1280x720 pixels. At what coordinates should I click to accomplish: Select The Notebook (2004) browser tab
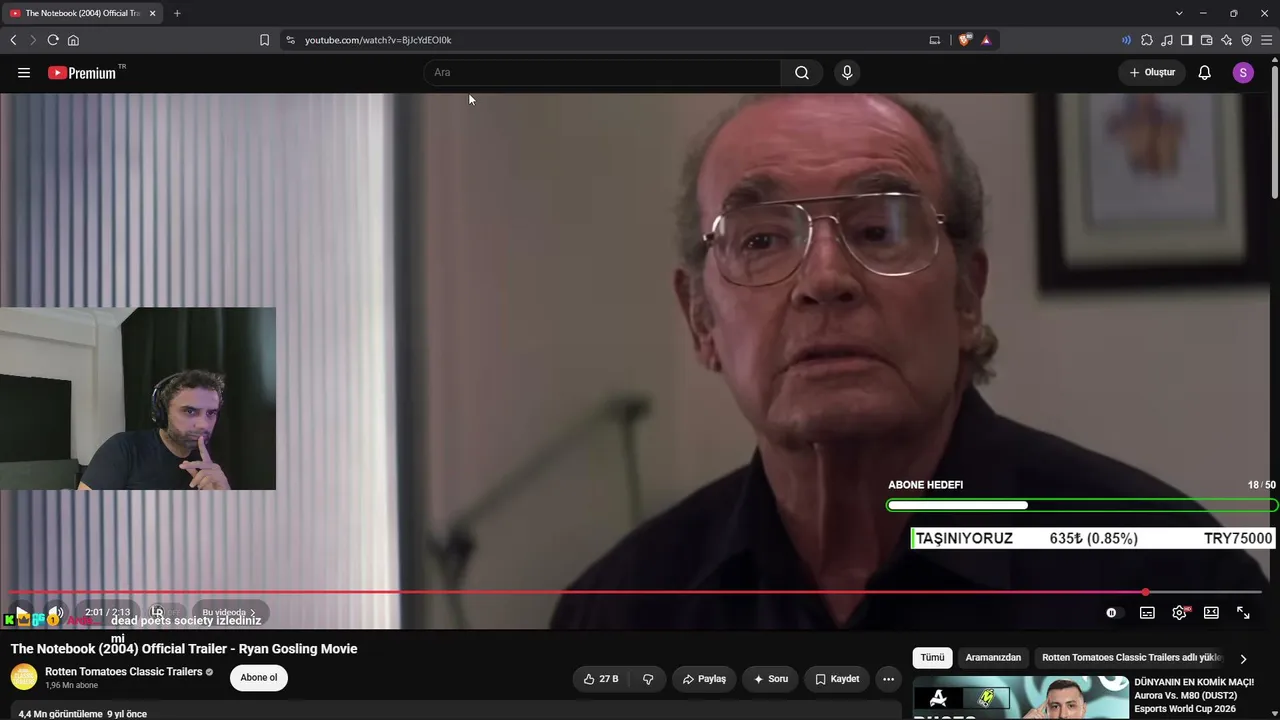[84, 13]
